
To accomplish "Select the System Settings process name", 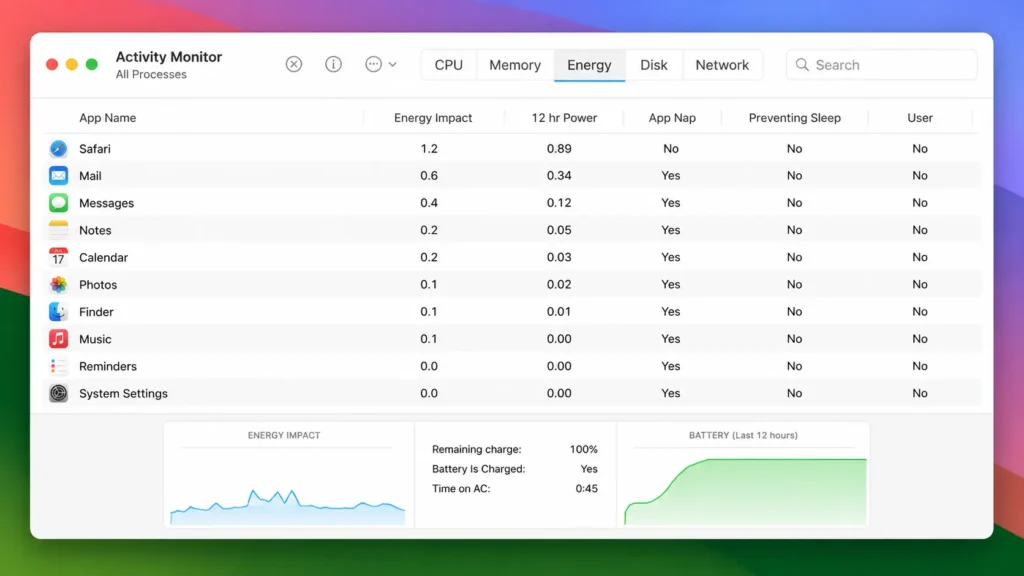I will tap(123, 393).
